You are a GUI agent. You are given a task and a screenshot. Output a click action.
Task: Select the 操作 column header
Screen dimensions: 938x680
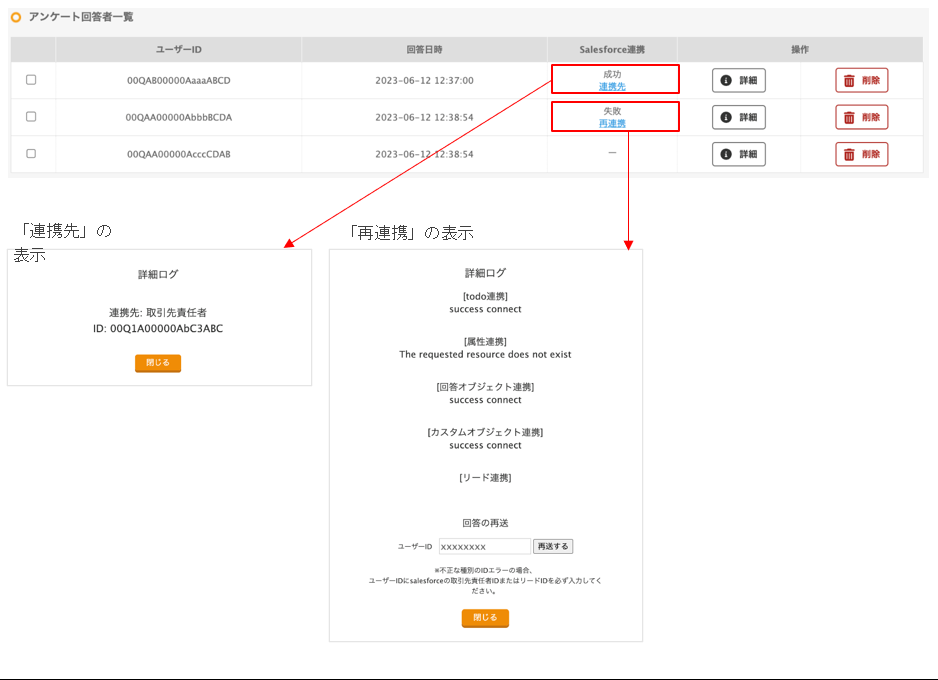(x=800, y=50)
